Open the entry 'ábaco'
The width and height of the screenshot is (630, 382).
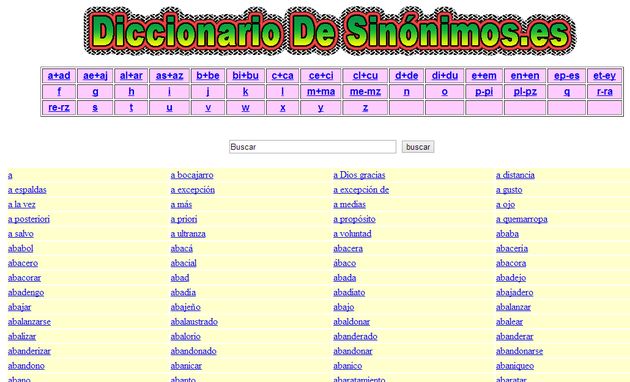point(345,263)
